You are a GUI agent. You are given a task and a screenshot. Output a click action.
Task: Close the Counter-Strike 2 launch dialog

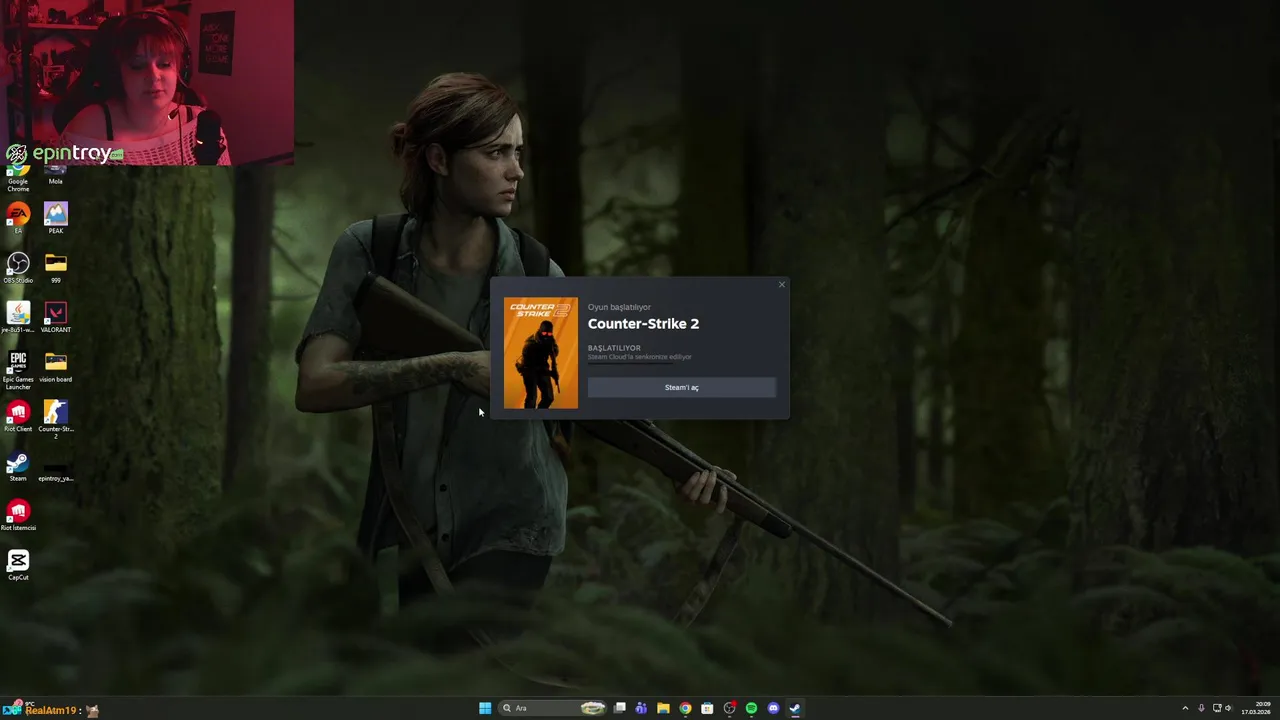coord(782,285)
